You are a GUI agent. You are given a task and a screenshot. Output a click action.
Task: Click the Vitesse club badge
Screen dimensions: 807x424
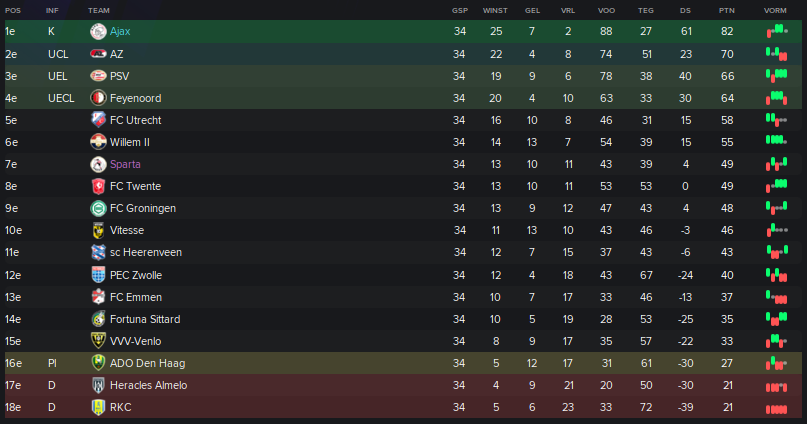coord(98,230)
